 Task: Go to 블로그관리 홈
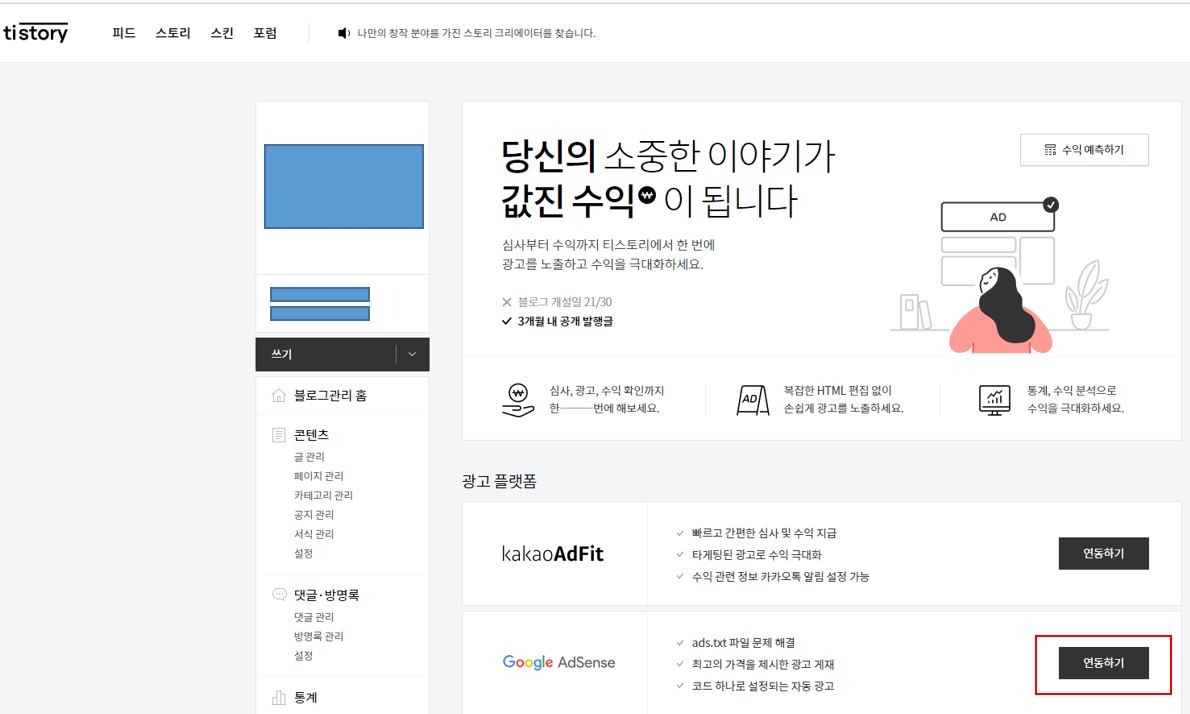330,395
